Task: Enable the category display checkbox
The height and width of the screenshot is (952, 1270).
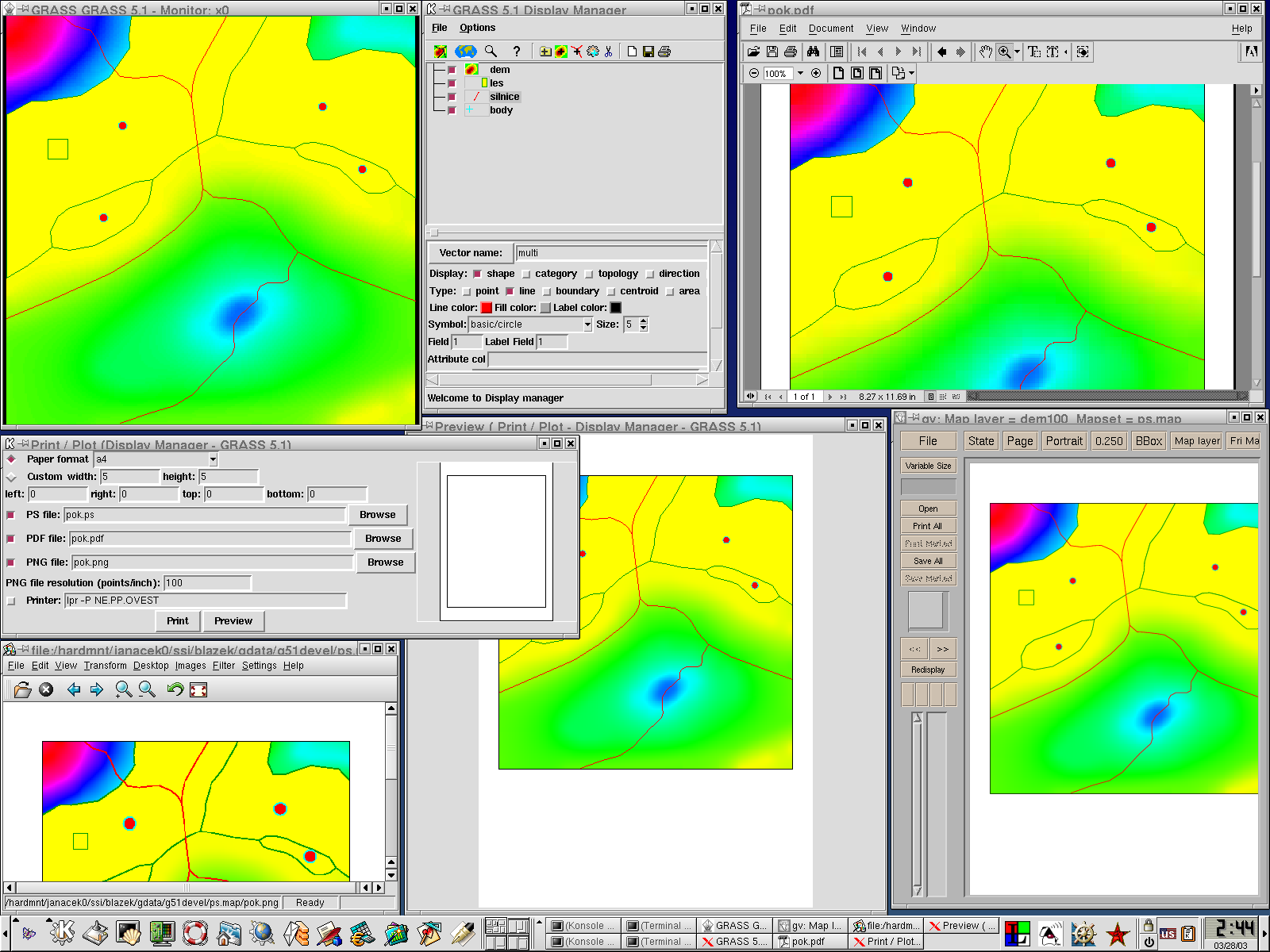Action: (x=526, y=274)
